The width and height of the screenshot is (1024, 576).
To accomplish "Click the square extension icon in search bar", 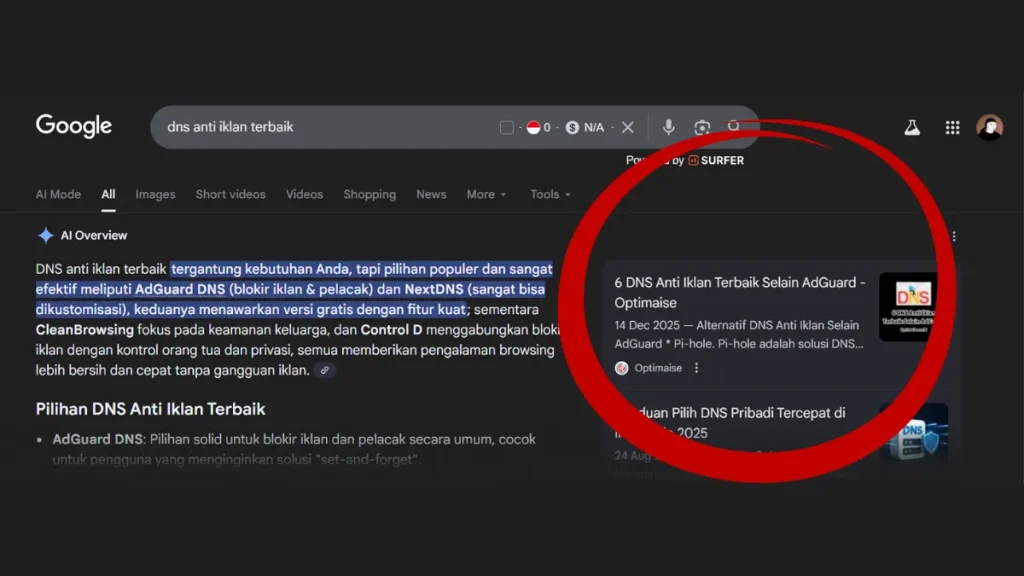I will pyautogui.click(x=506, y=127).
